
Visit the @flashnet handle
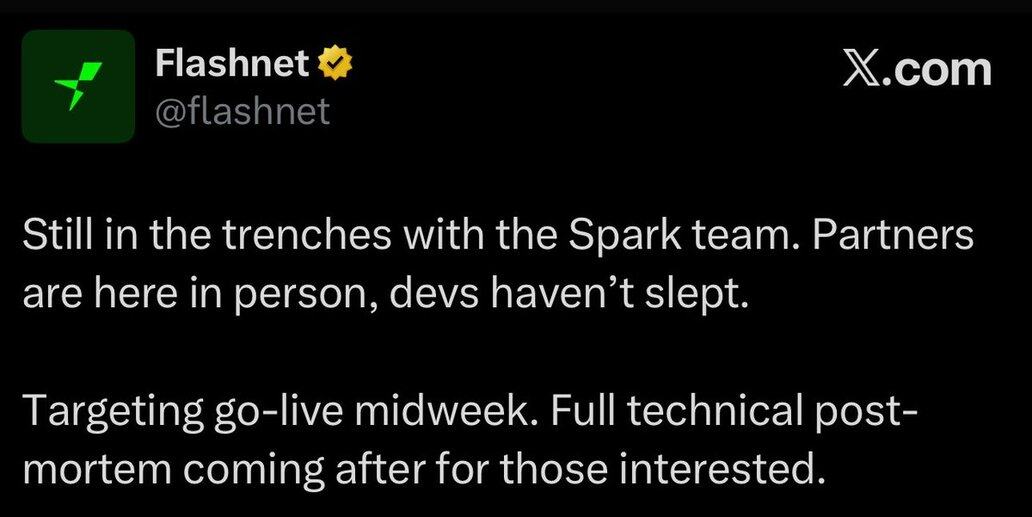[242, 111]
